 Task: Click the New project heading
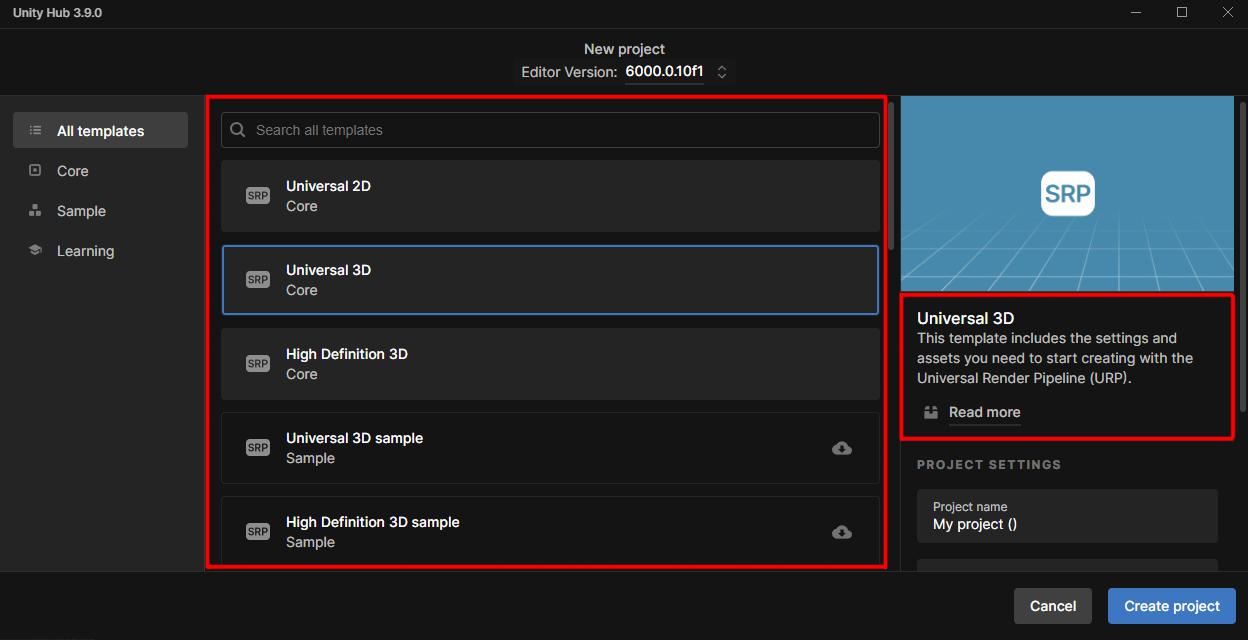[624, 49]
